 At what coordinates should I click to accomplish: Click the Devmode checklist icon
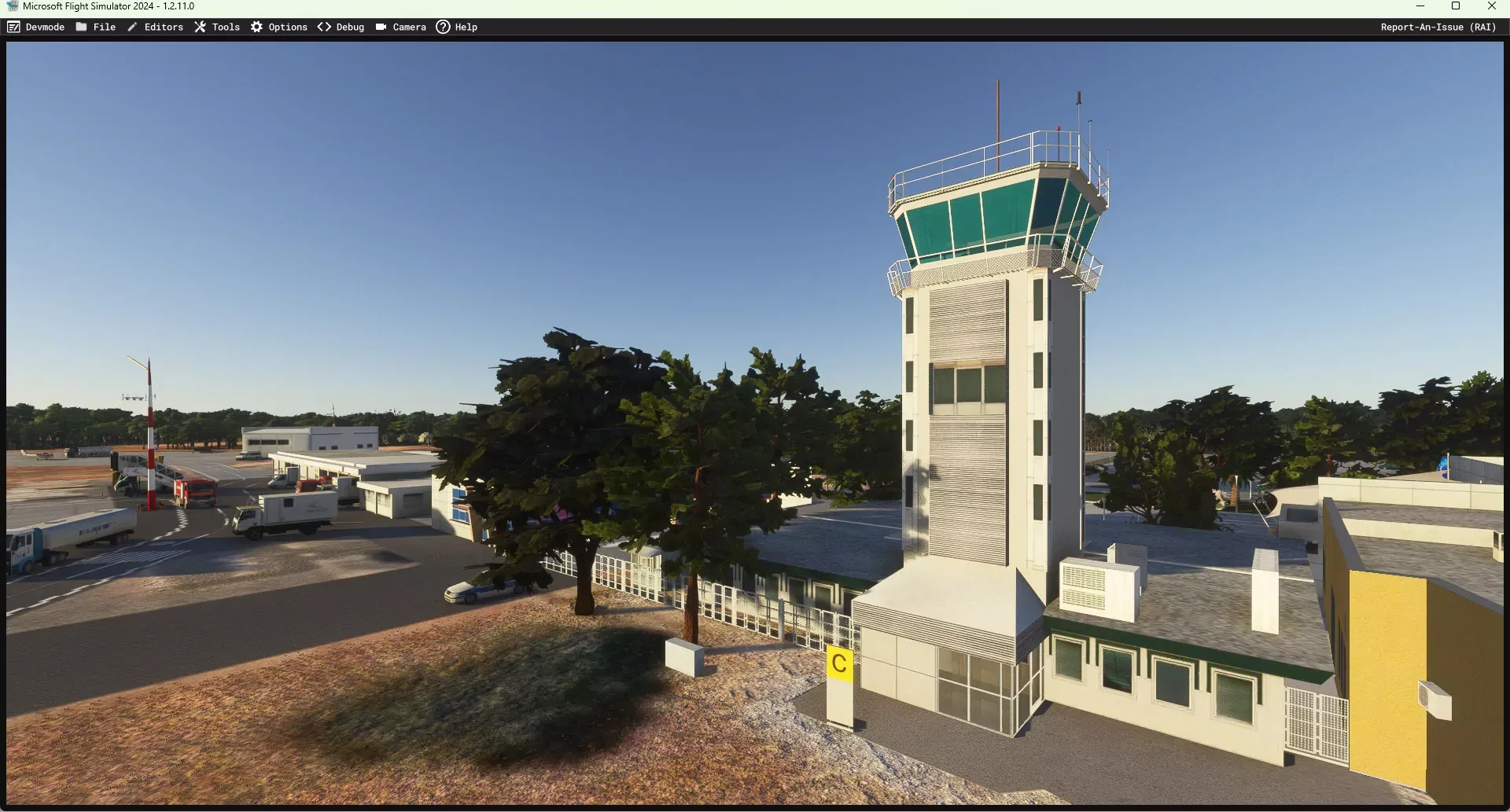[x=13, y=27]
